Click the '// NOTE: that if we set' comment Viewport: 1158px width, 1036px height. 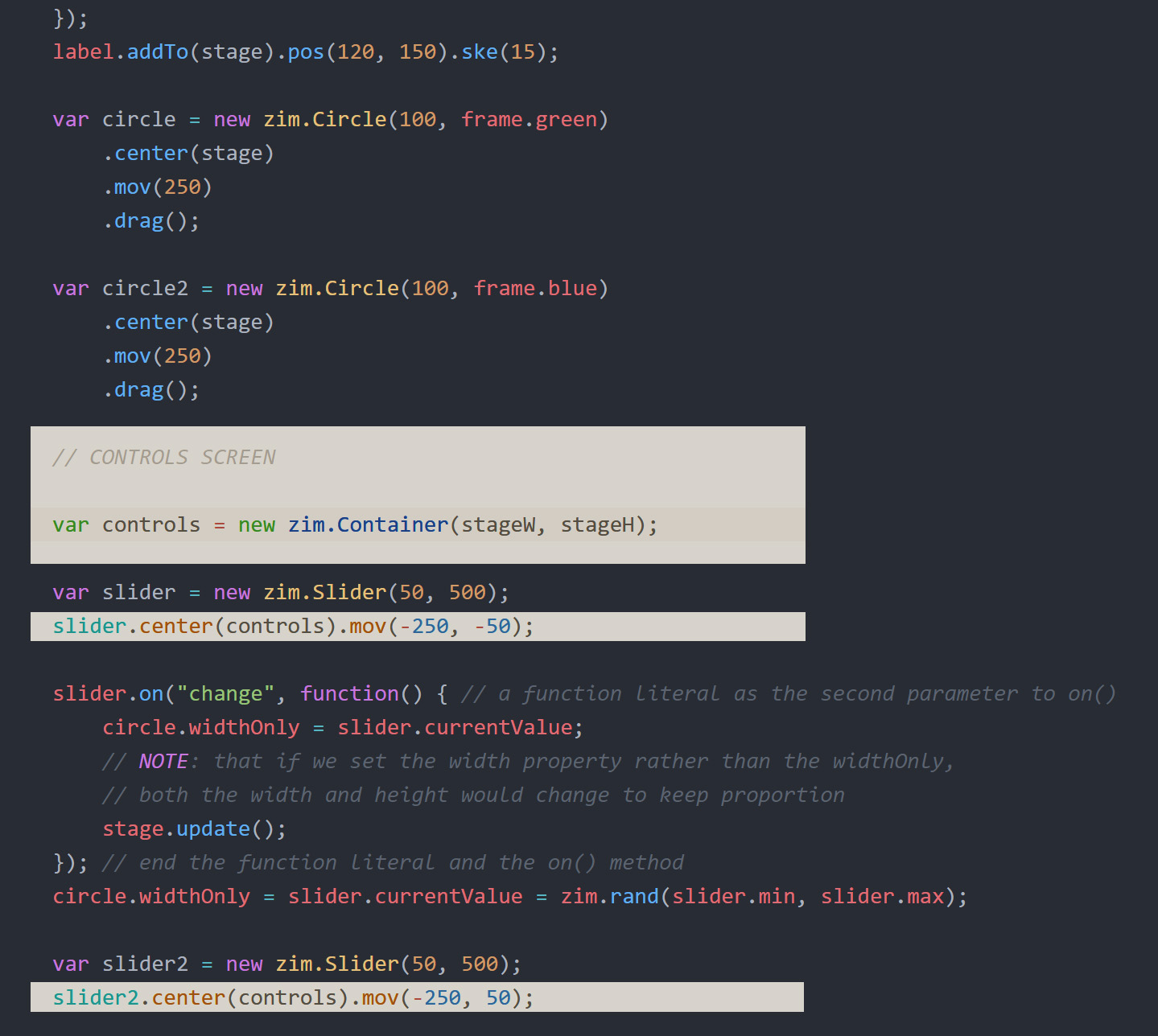pyautogui.click(x=529, y=762)
